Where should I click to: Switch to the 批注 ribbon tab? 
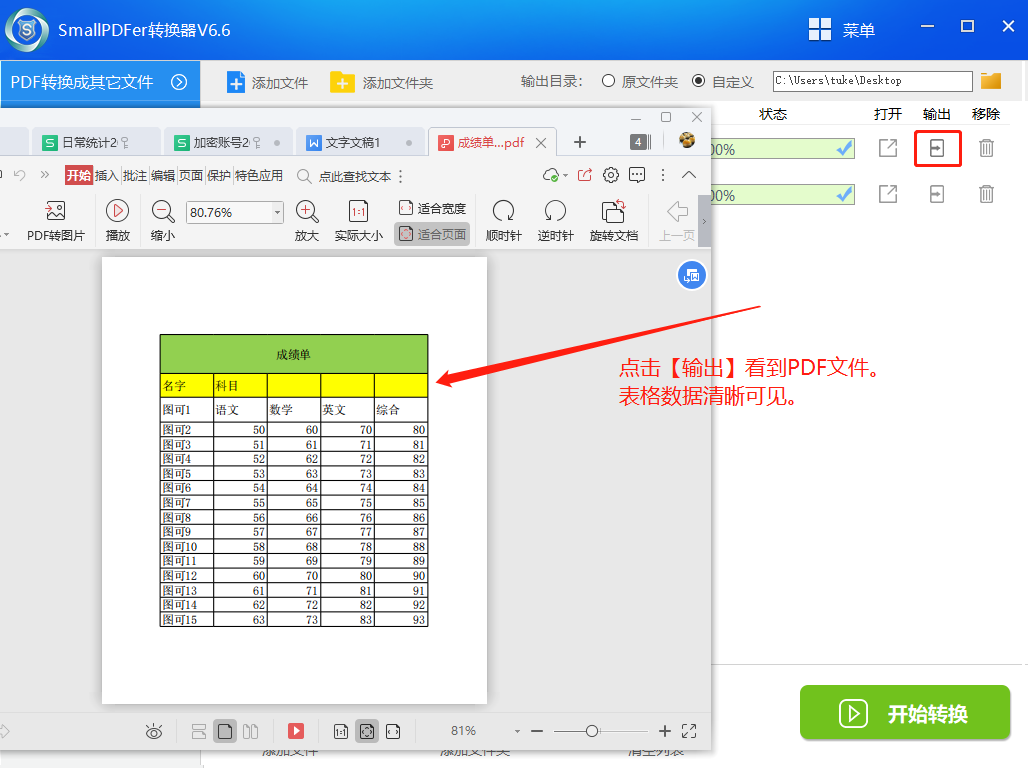pyautogui.click(x=138, y=175)
